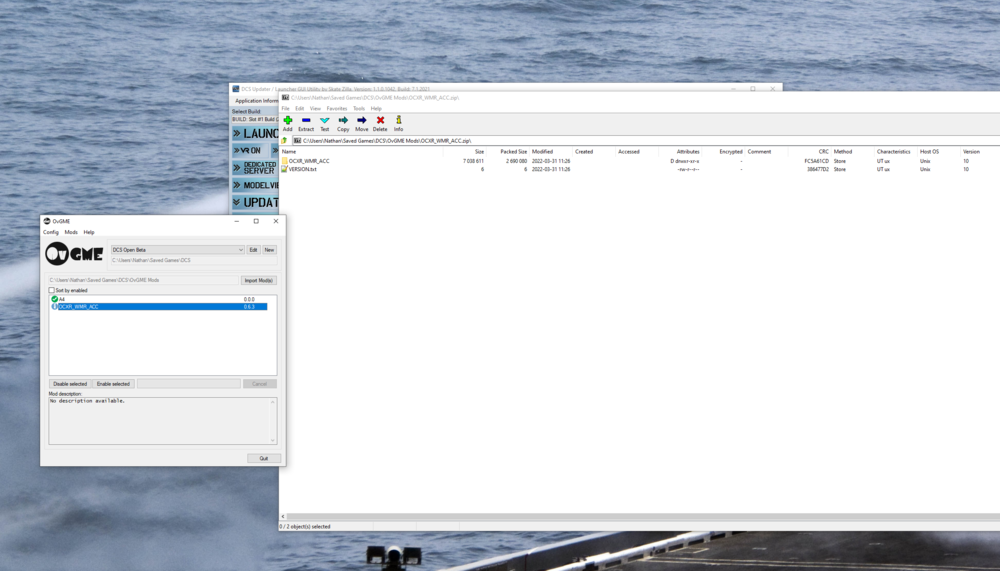The width and height of the screenshot is (1000, 571).
Task: Sort 7-Zip list by Created column
Action: click(x=594, y=152)
